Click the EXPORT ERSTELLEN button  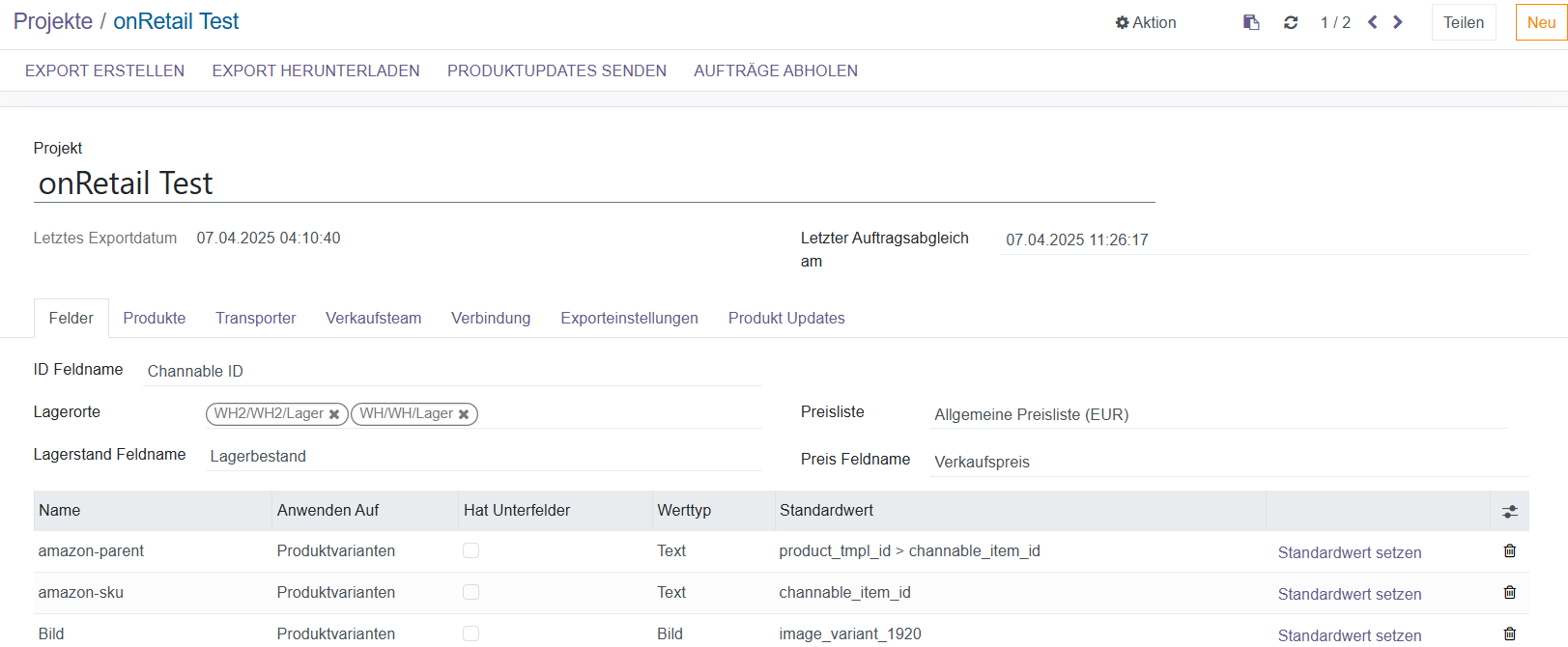[x=104, y=70]
